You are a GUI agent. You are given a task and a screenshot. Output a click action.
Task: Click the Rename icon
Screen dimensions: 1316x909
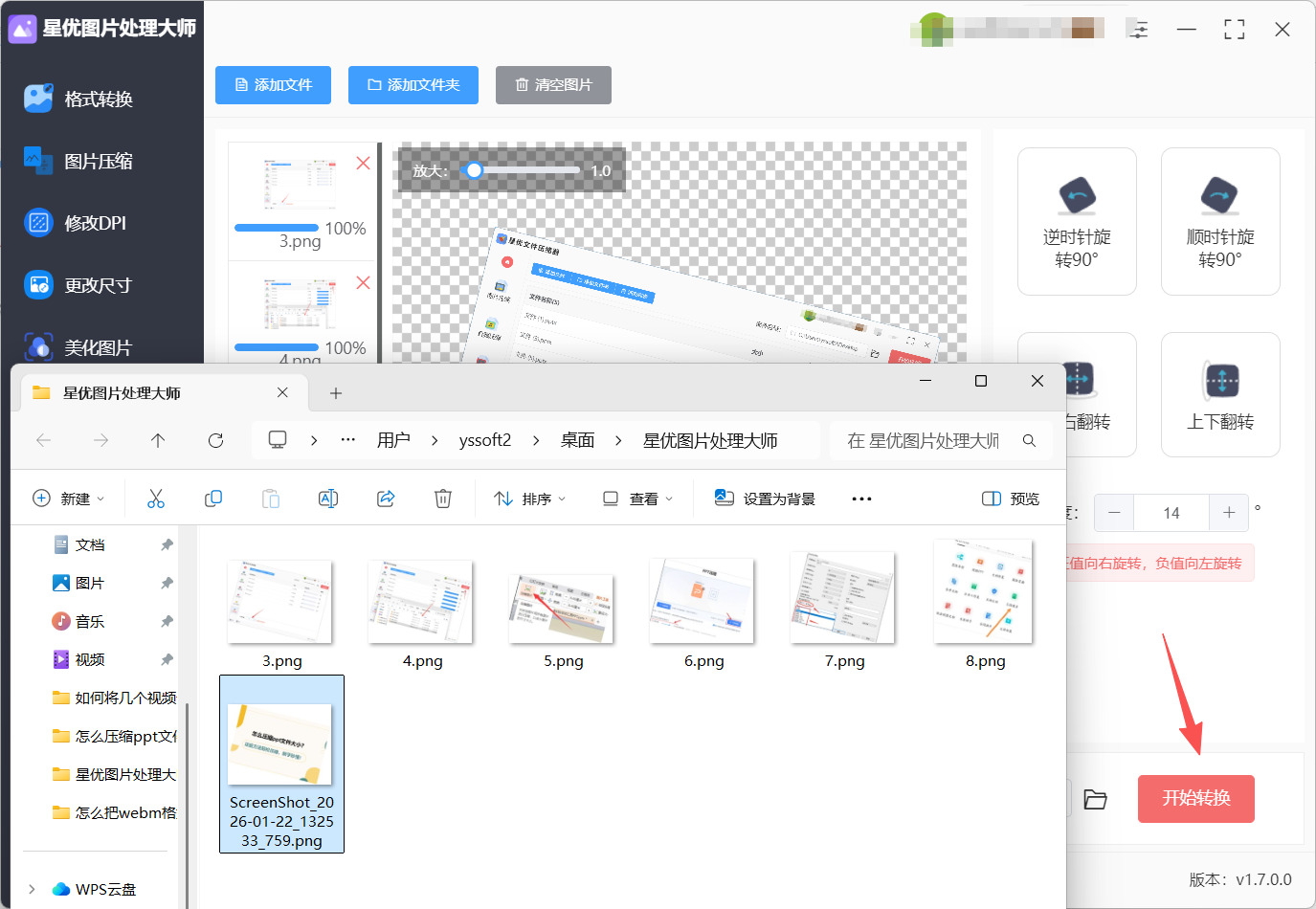point(328,499)
